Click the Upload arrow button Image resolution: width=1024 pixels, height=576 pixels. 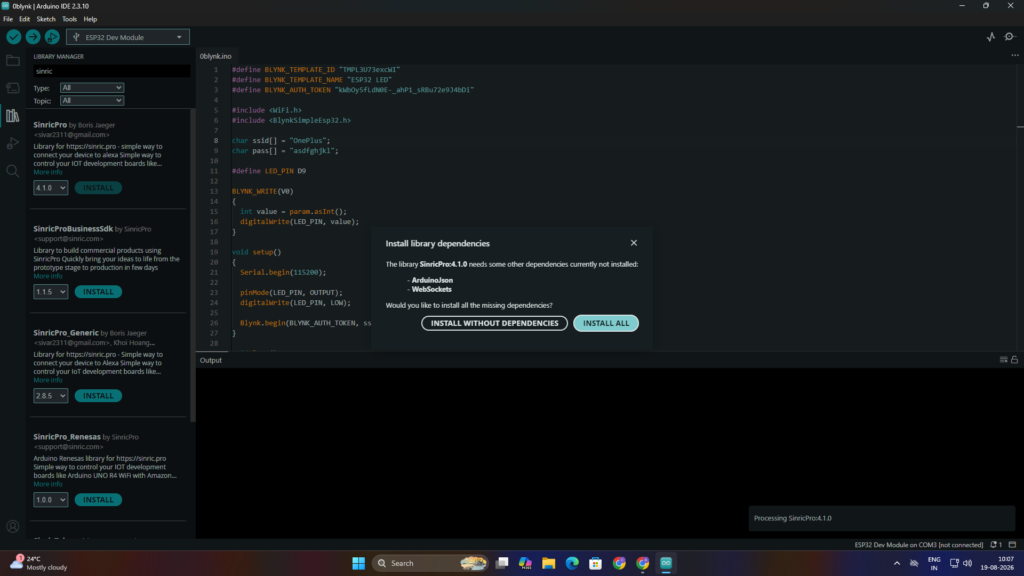tap(33, 37)
